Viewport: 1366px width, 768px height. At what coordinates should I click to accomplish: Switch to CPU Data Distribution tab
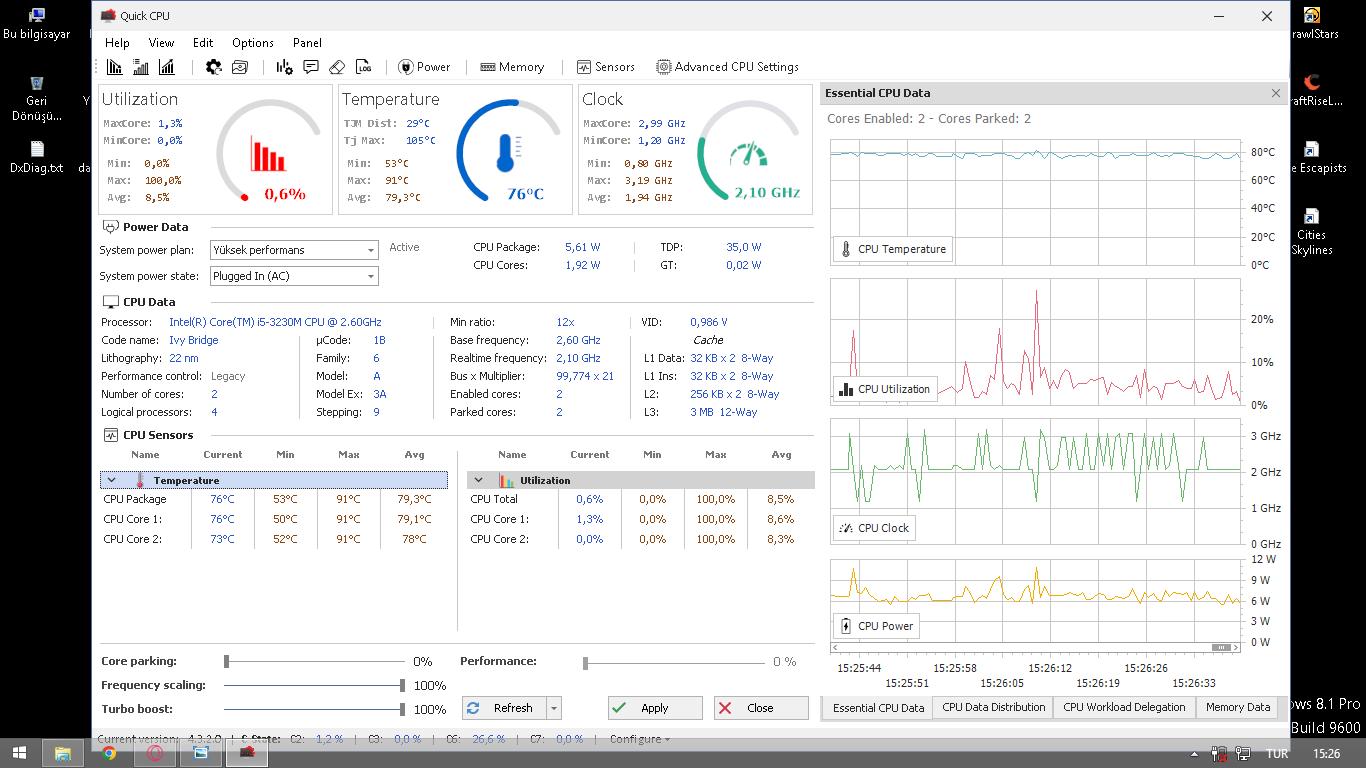pyautogui.click(x=994, y=707)
